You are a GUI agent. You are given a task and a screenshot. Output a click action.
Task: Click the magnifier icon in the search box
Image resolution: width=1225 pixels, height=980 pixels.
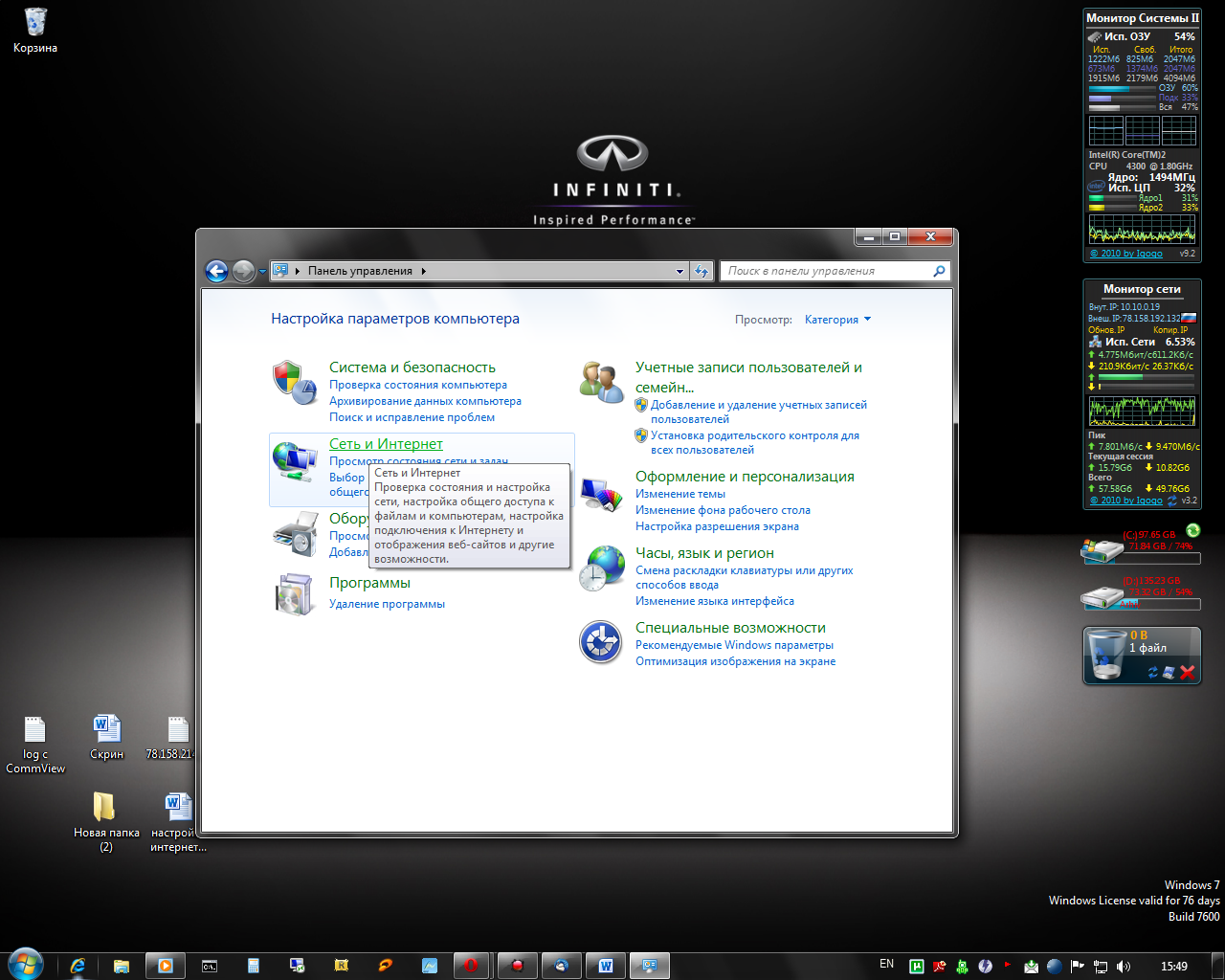coord(939,271)
